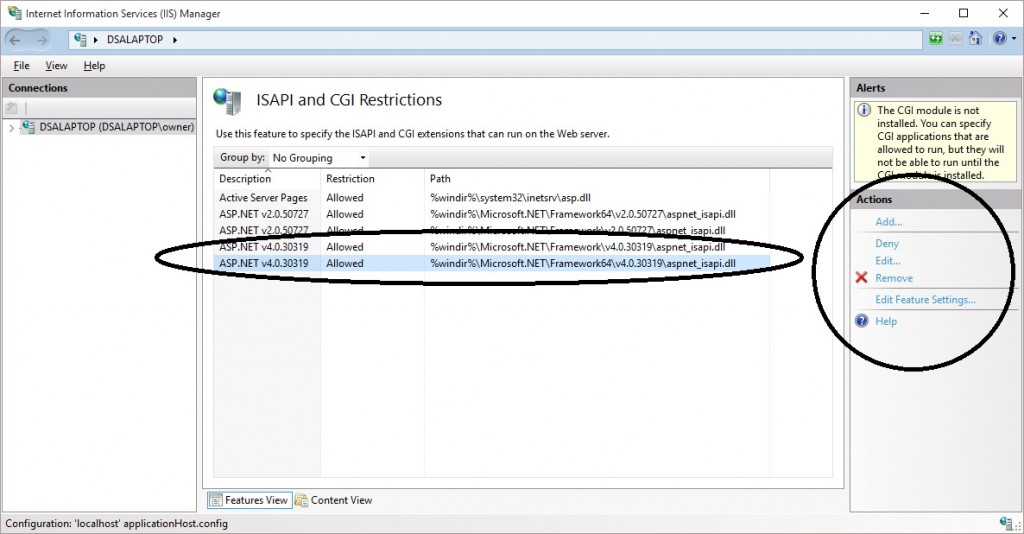Click the Back navigation arrow

click(x=15, y=40)
